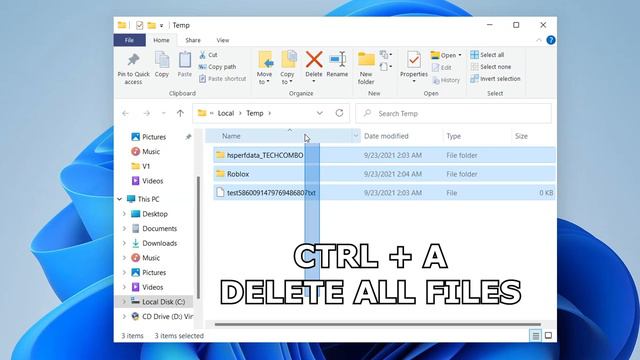Select the test5860091479769486807.txt file
The image size is (640, 360).
pyautogui.click(x=384, y=193)
